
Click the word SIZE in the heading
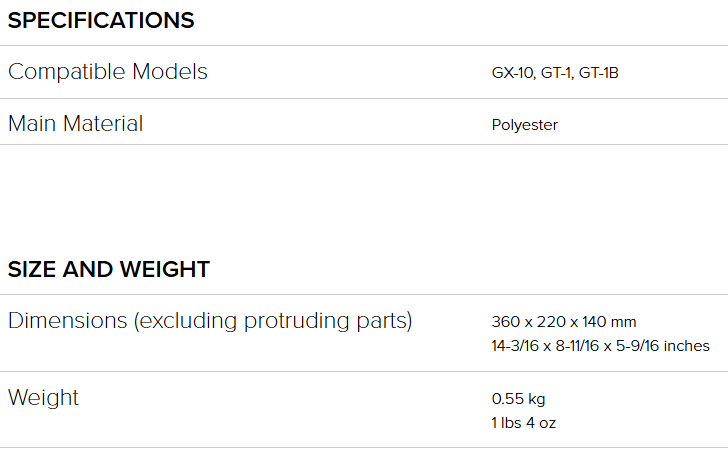(33, 269)
